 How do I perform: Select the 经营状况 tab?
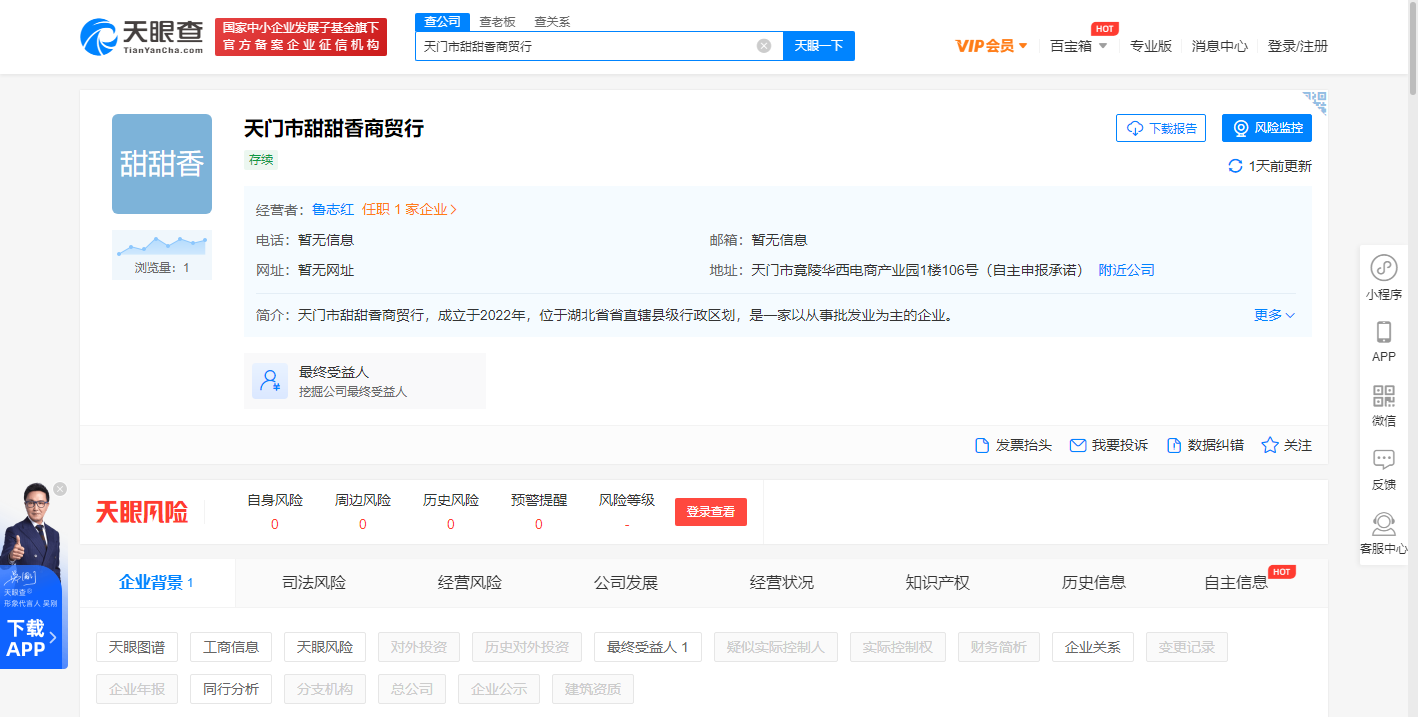782,582
